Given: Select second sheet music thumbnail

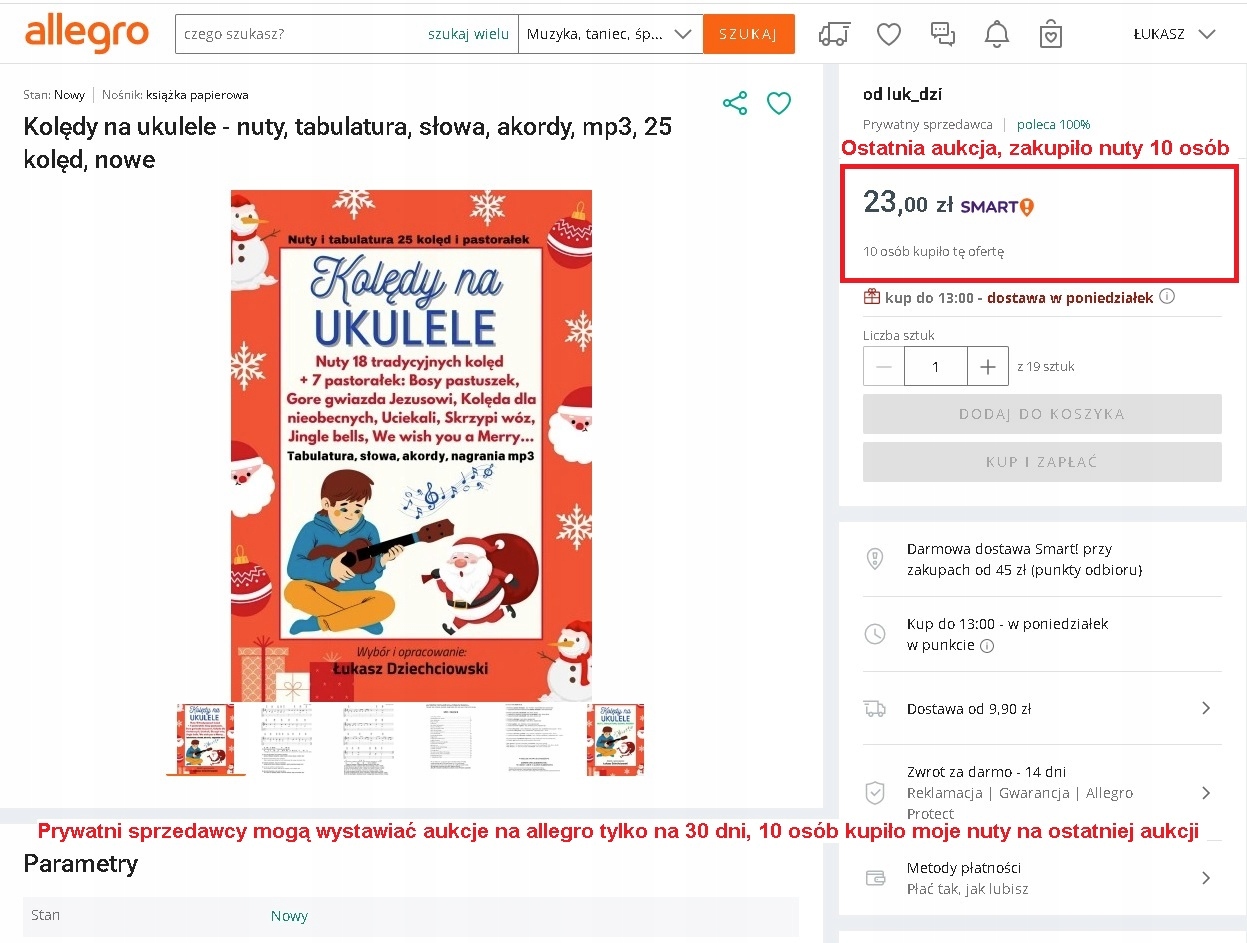Looking at the screenshot, I should (287, 739).
